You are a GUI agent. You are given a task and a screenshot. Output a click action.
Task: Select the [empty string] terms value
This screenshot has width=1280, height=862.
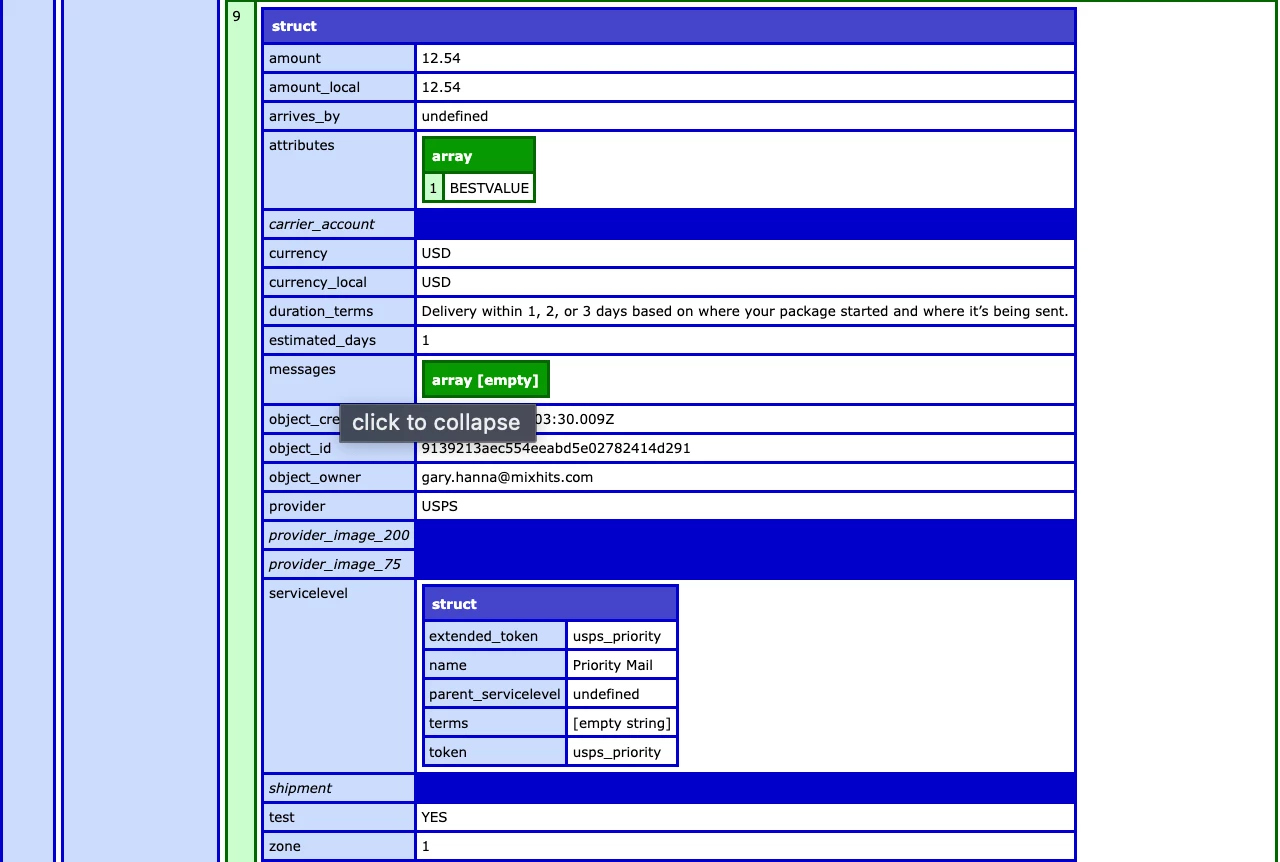click(622, 723)
